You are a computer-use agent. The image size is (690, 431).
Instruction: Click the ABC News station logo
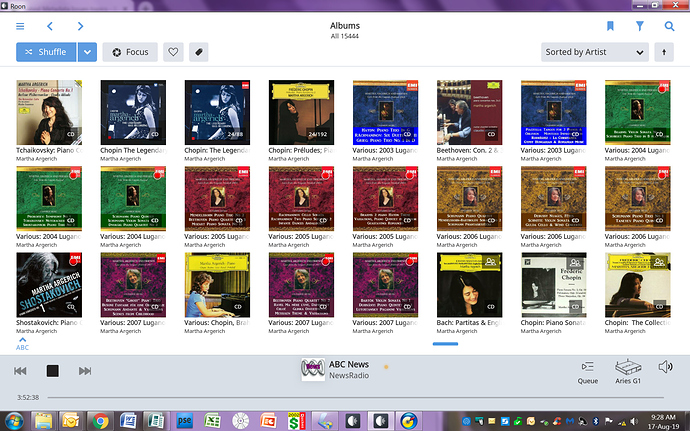point(313,369)
